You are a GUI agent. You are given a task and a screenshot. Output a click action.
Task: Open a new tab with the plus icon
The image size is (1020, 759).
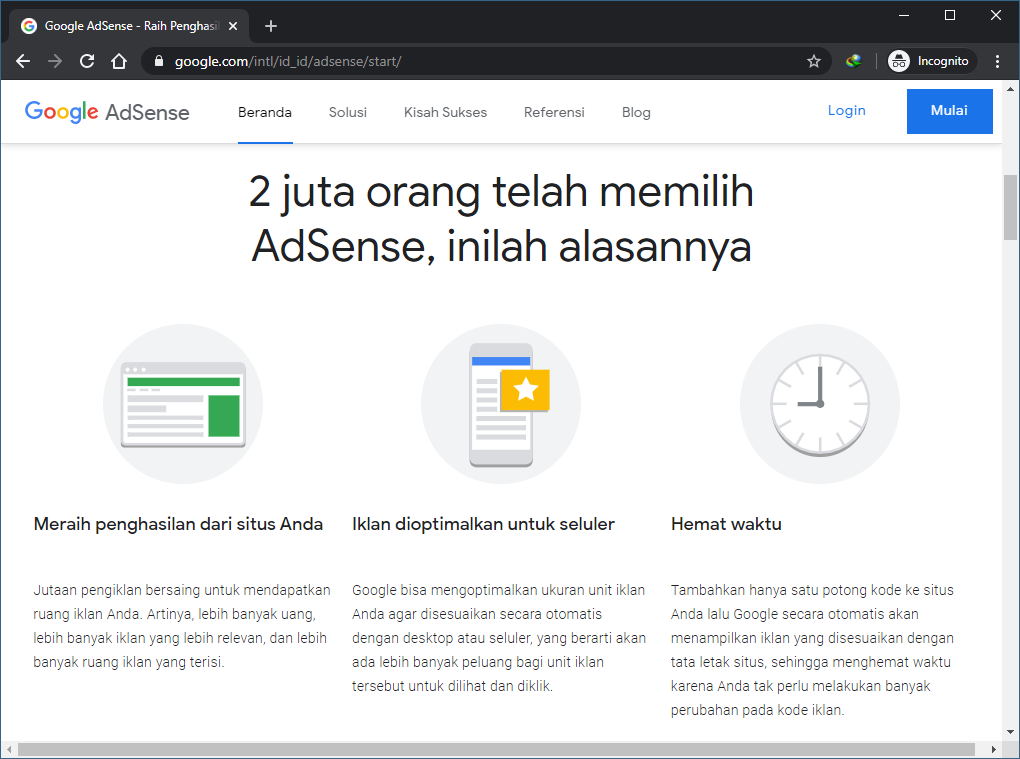[x=271, y=26]
